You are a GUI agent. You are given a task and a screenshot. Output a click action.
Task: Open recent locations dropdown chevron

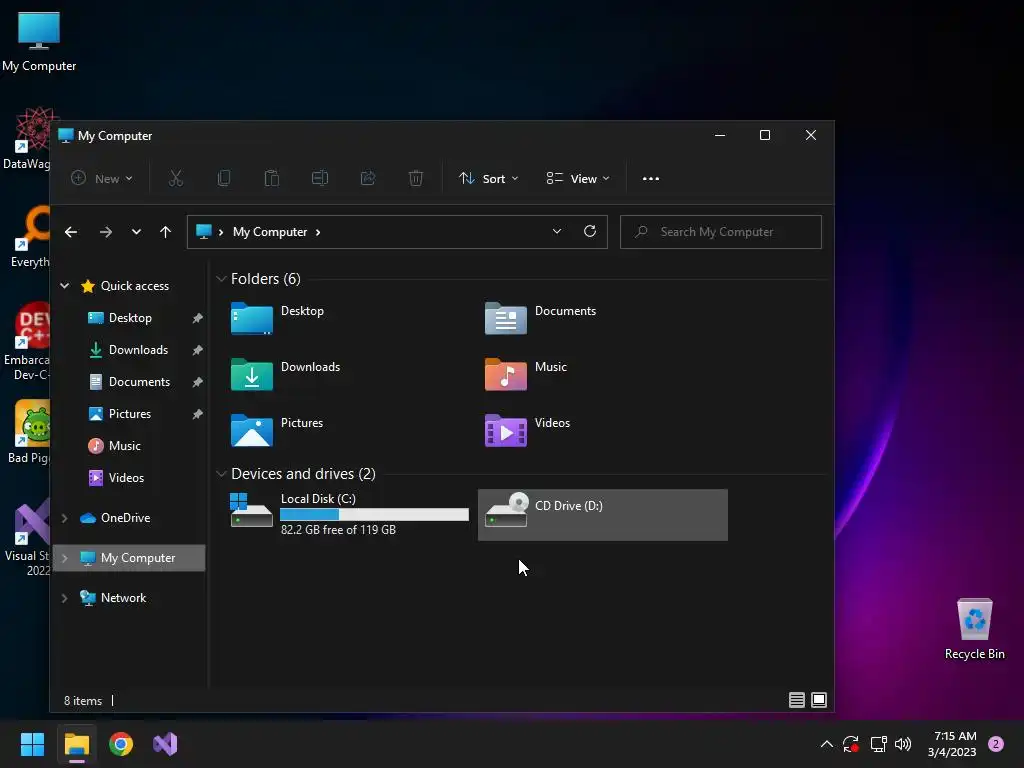[136, 232]
